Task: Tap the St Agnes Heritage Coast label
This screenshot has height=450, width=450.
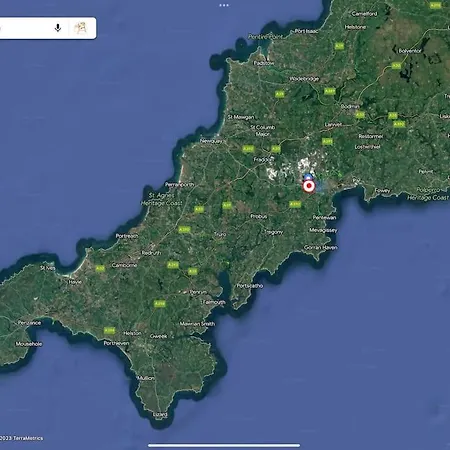Action: (161, 199)
